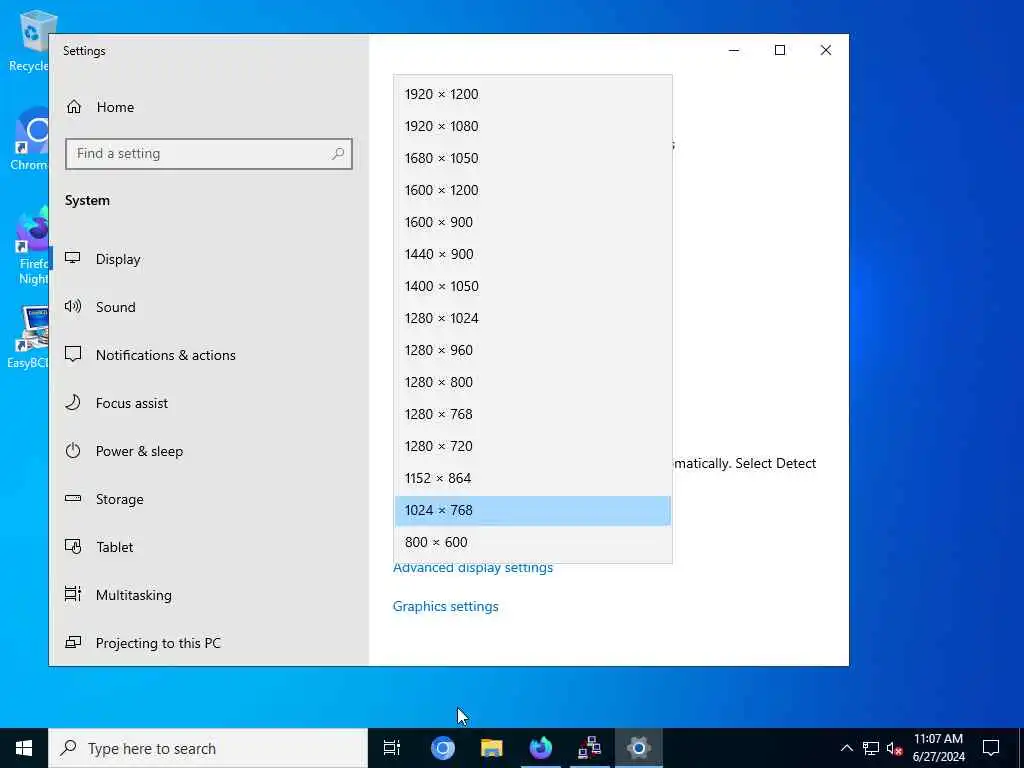Select the Recycle Bin desktop icon

[29, 42]
